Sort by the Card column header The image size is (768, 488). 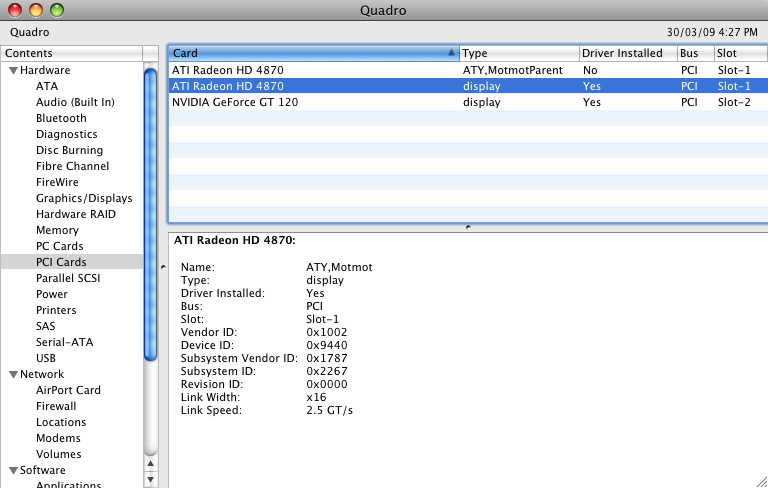[x=313, y=53]
